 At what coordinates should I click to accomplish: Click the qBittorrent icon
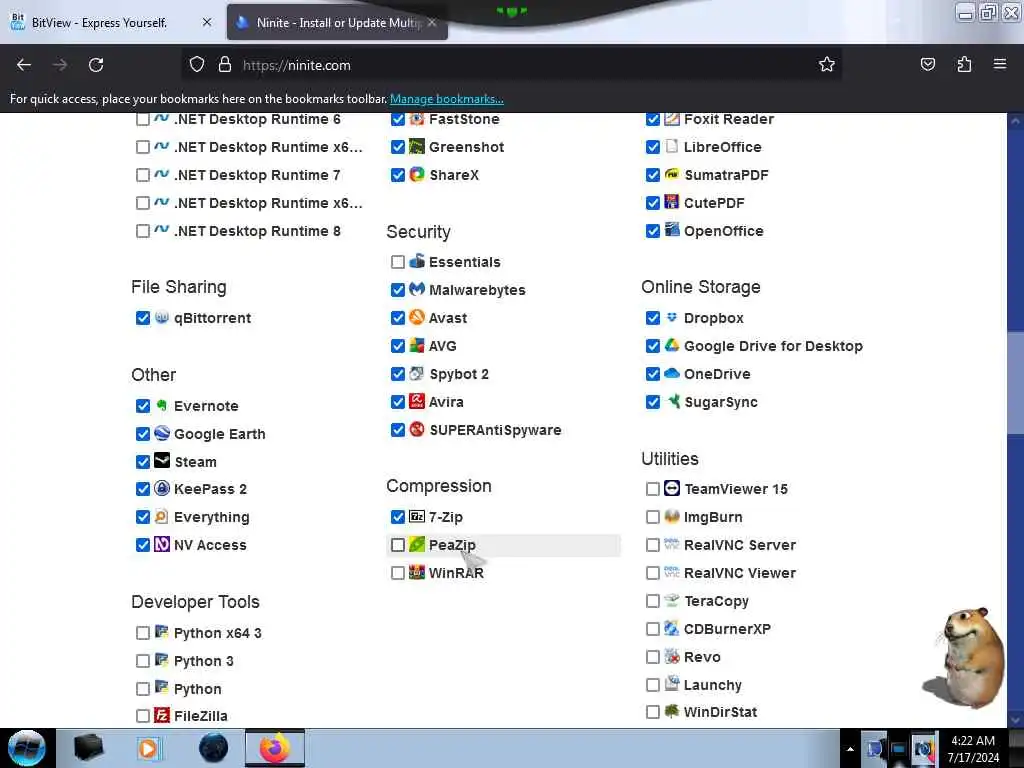click(162, 317)
